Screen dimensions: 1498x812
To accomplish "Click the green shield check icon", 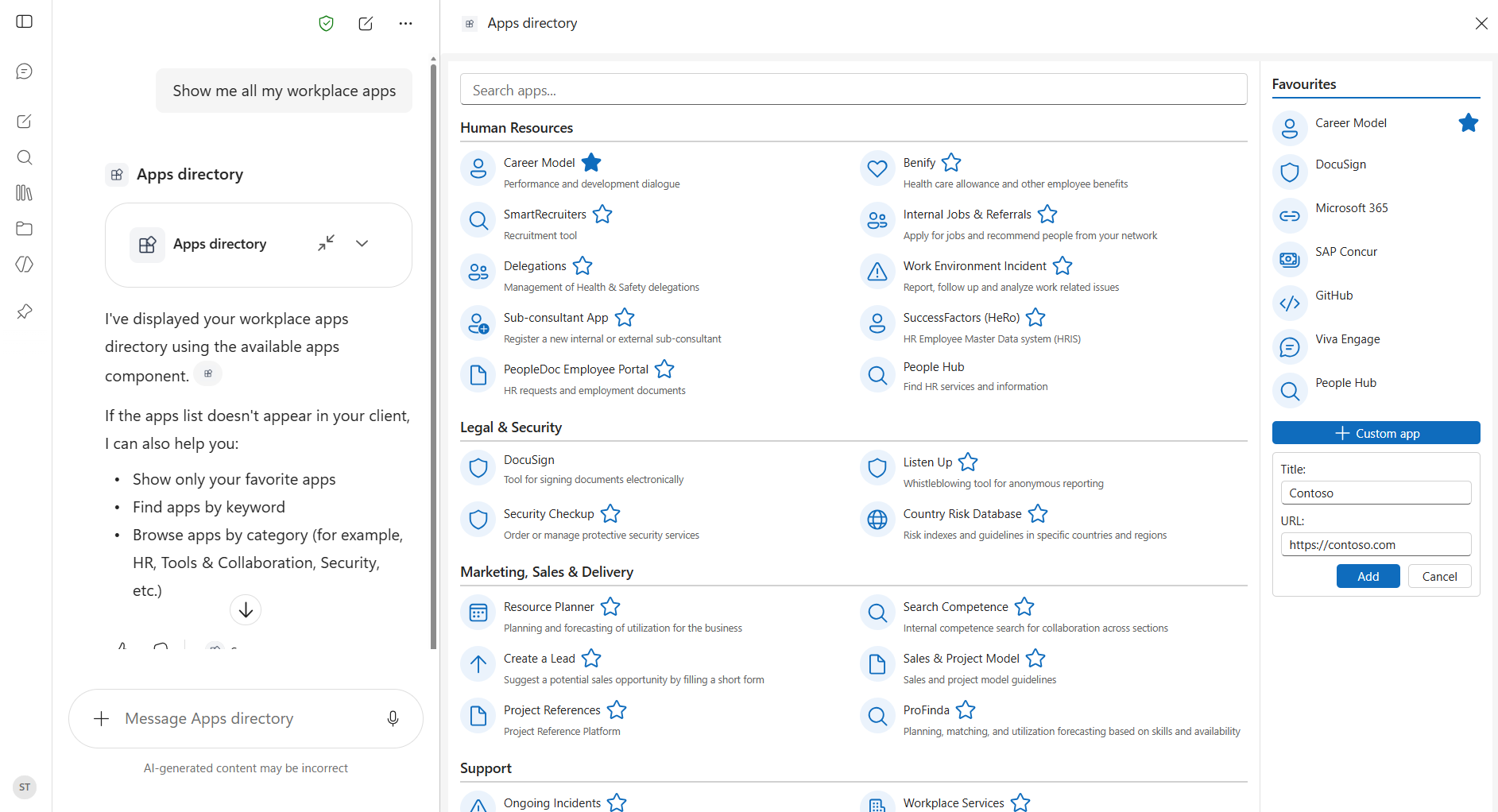I will click(326, 23).
